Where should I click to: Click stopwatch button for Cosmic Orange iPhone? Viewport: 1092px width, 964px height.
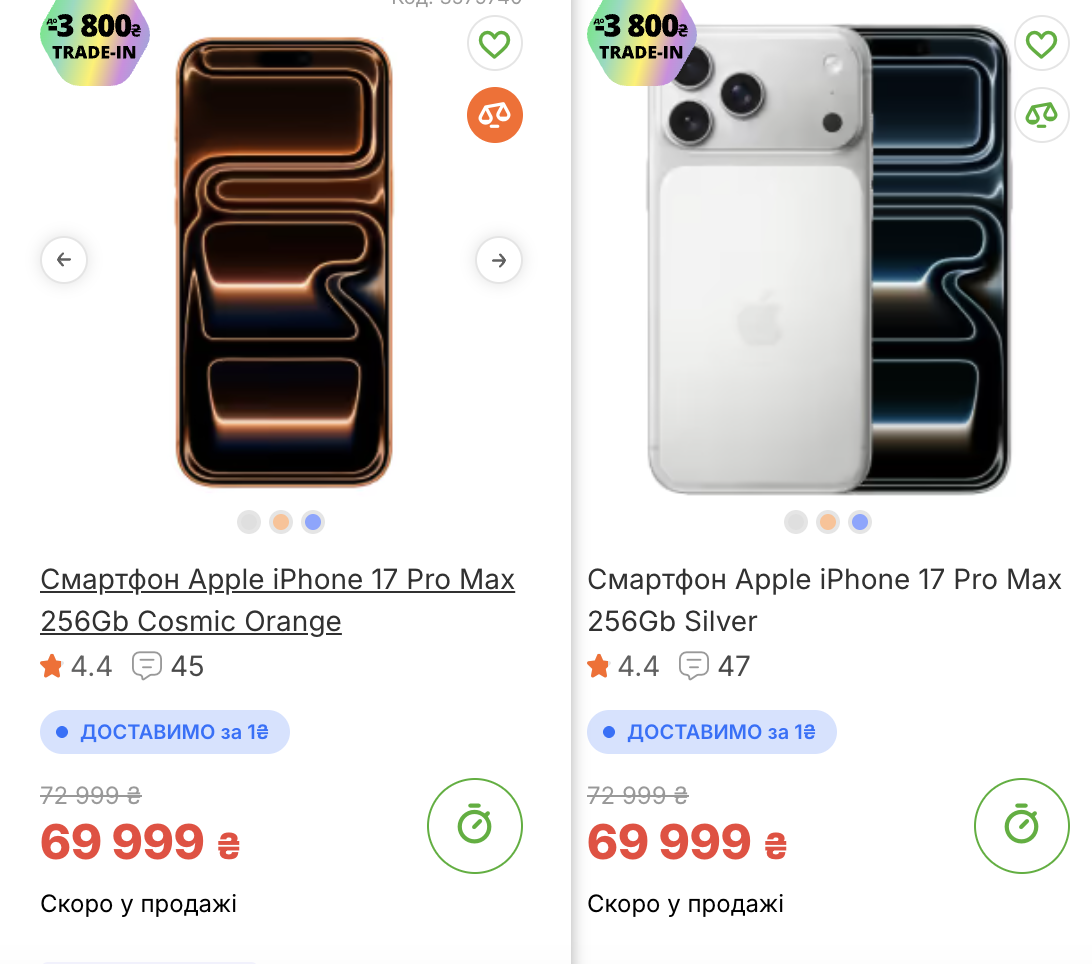tap(475, 826)
